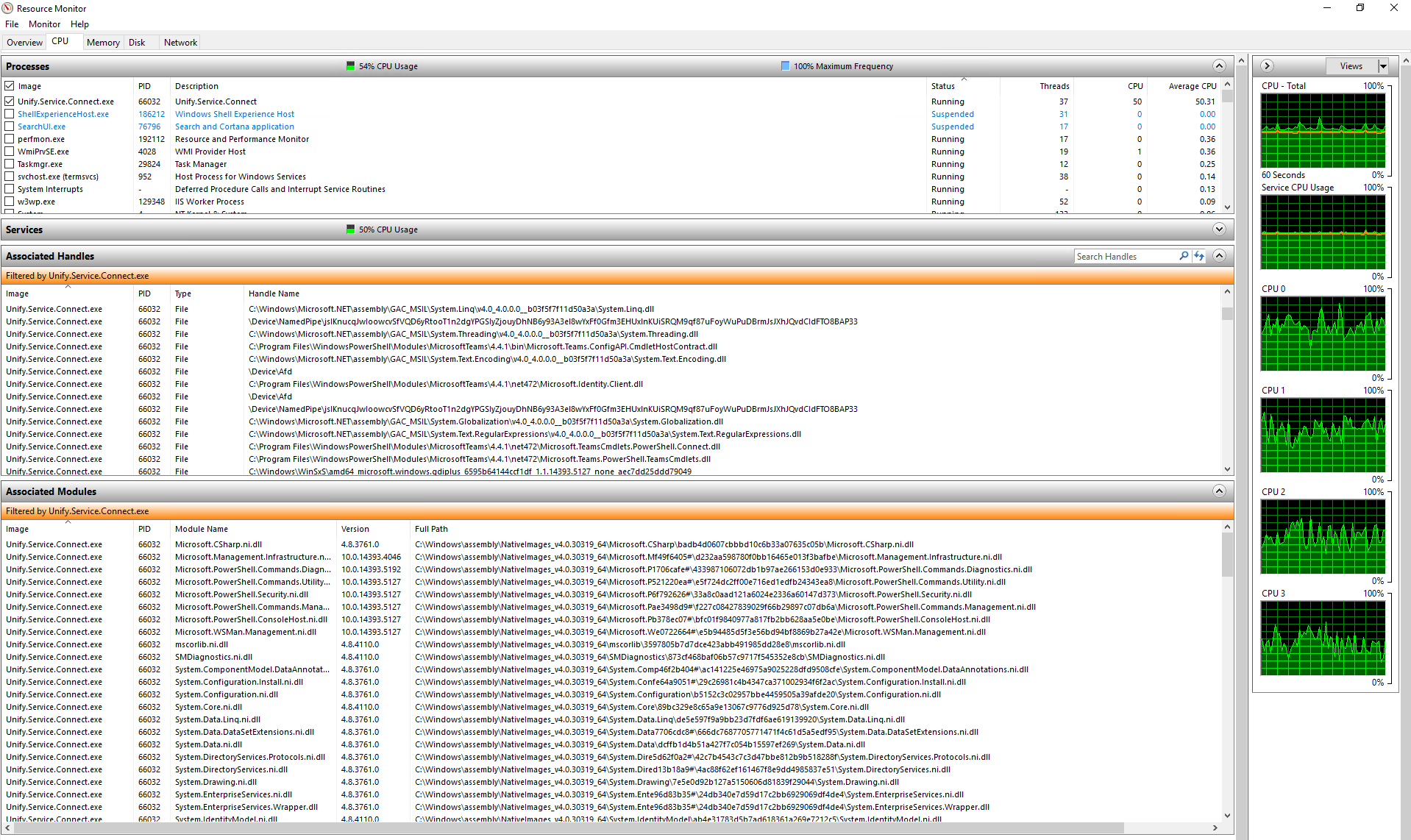Select the Microsoft.CSharp.ni.dll module row
The height and width of the screenshot is (840, 1411).
pyautogui.click(x=611, y=544)
